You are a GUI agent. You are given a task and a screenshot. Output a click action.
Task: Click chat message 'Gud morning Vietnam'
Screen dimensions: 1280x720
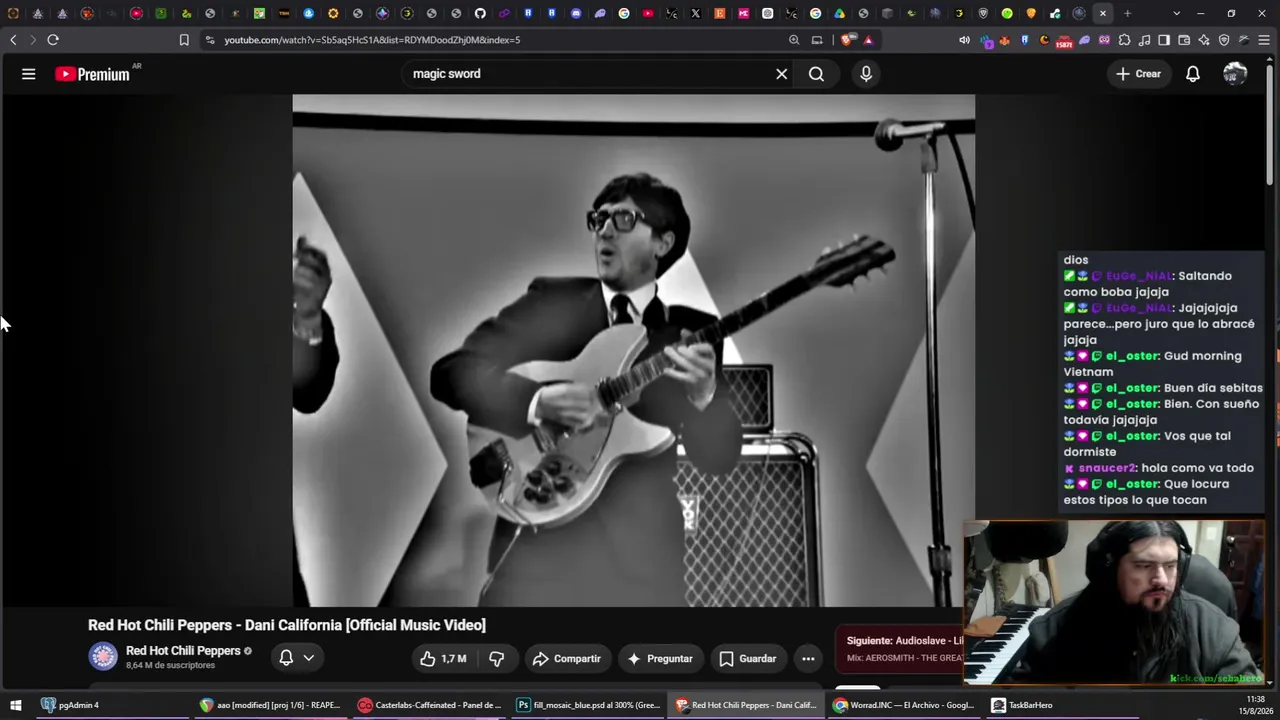tap(1152, 364)
